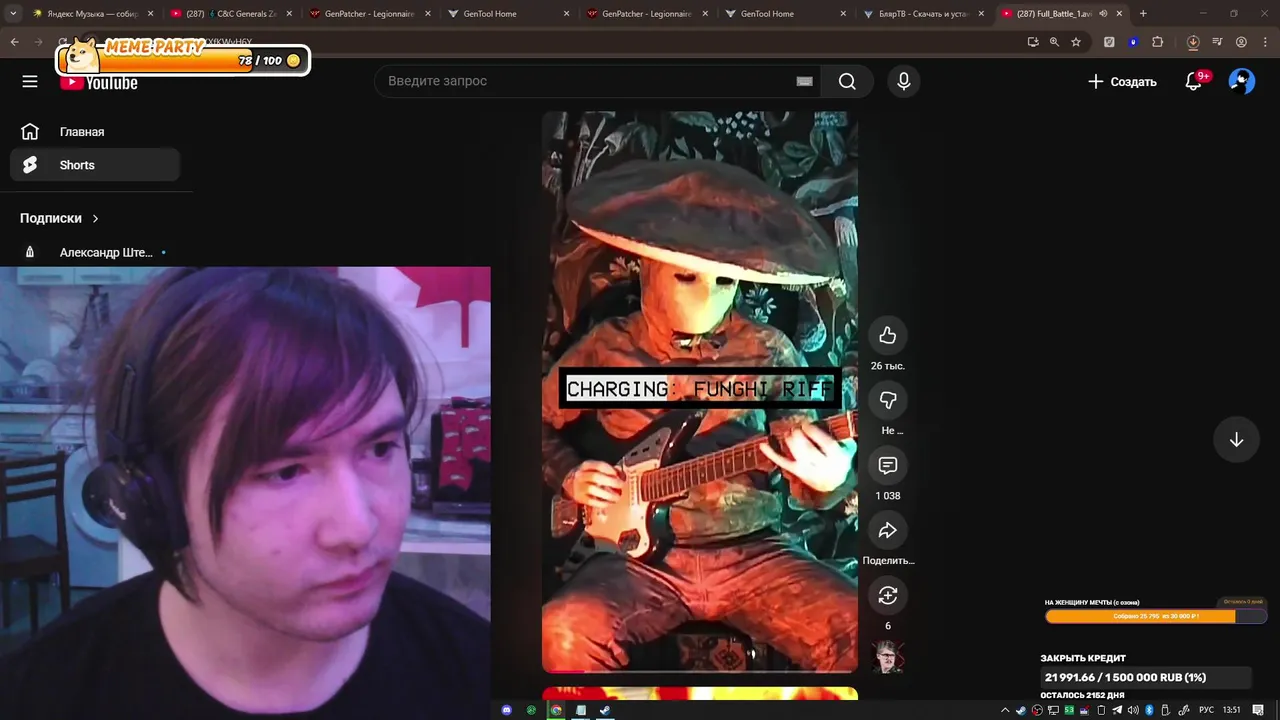The width and height of the screenshot is (1280, 720).
Task: Open the Short's sound channel thumbnail
Action: point(888,657)
